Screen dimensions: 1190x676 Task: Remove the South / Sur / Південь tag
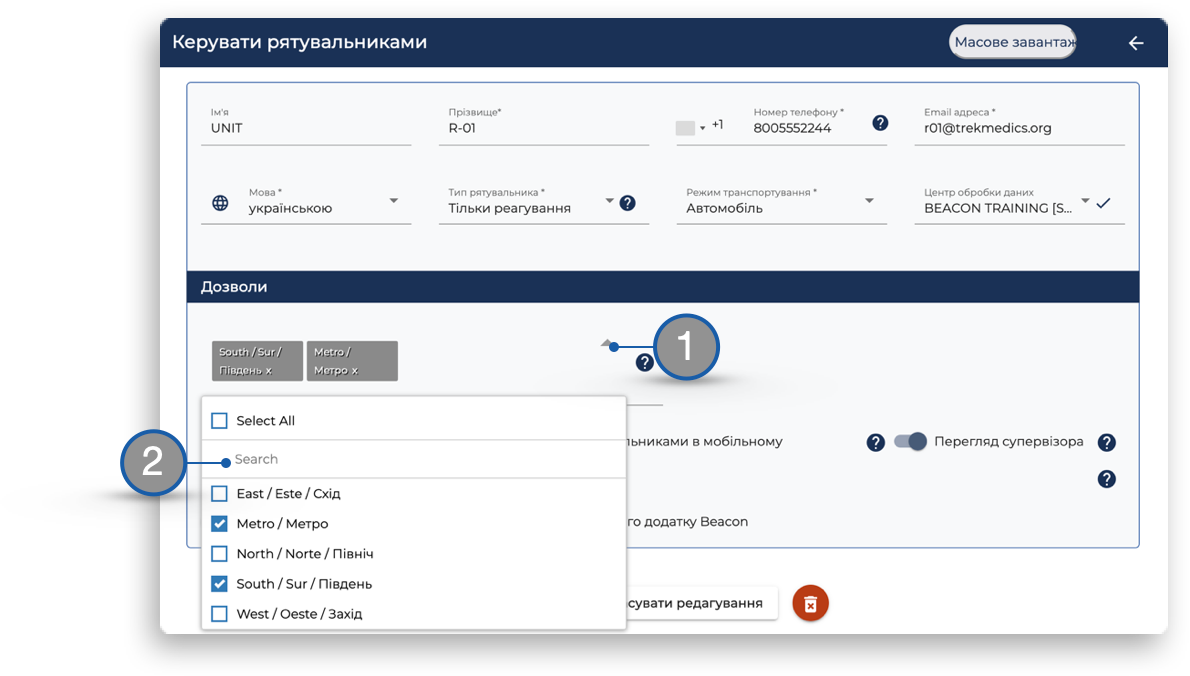[x=269, y=370]
